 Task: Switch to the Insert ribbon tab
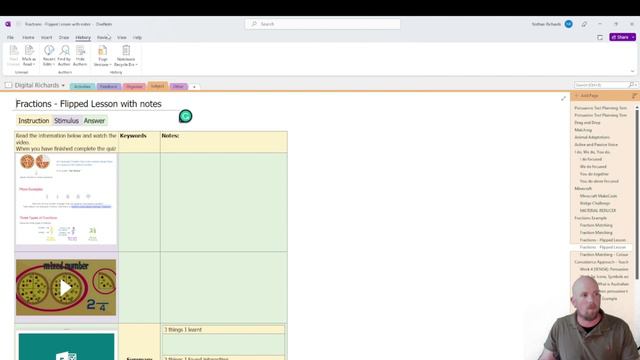pos(47,38)
